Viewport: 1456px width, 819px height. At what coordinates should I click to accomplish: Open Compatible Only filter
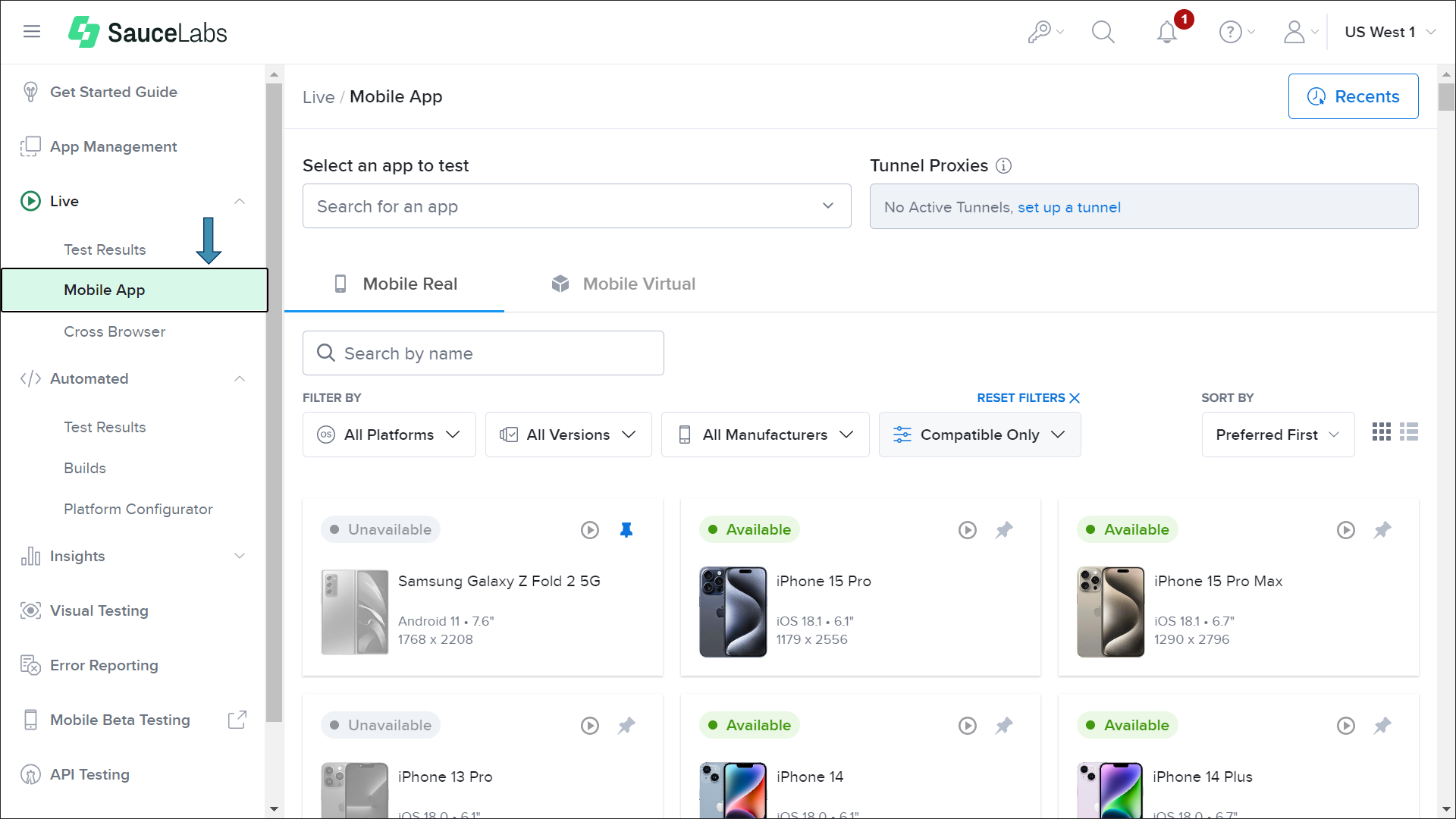980,435
